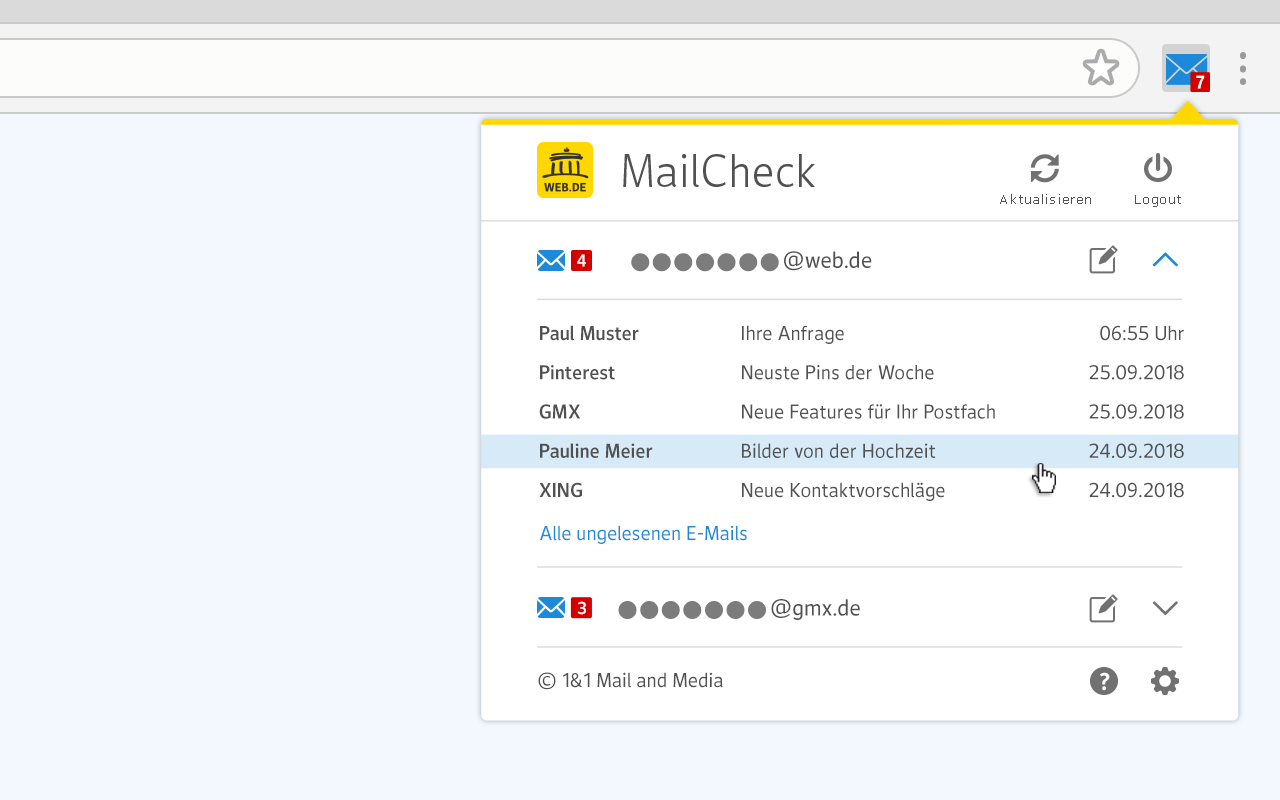Open Chrome's three-dot menu

point(1242,67)
